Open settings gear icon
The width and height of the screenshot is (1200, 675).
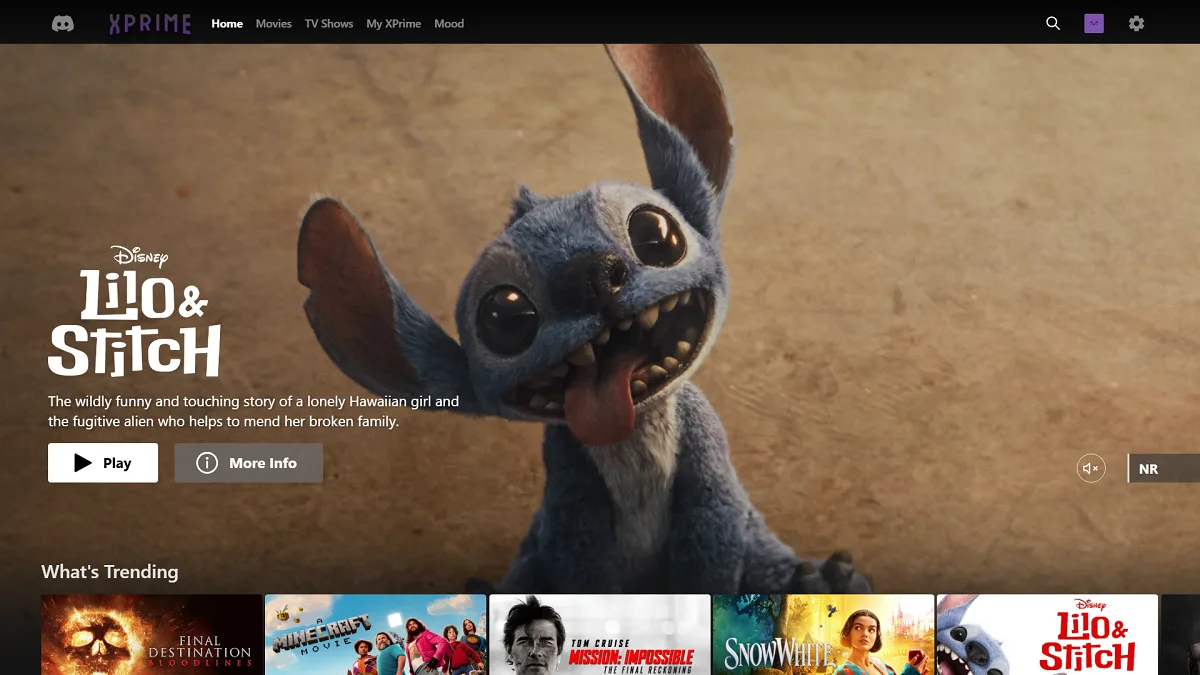[1136, 23]
